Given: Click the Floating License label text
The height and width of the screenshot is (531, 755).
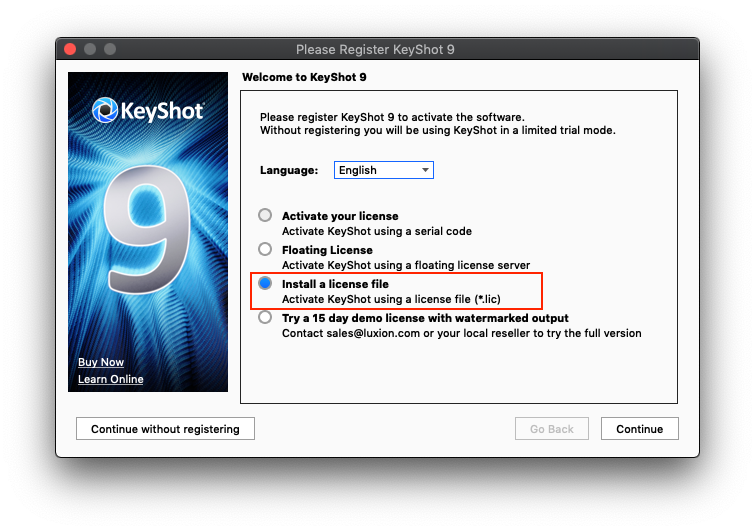Looking at the screenshot, I should tap(327, 250).
